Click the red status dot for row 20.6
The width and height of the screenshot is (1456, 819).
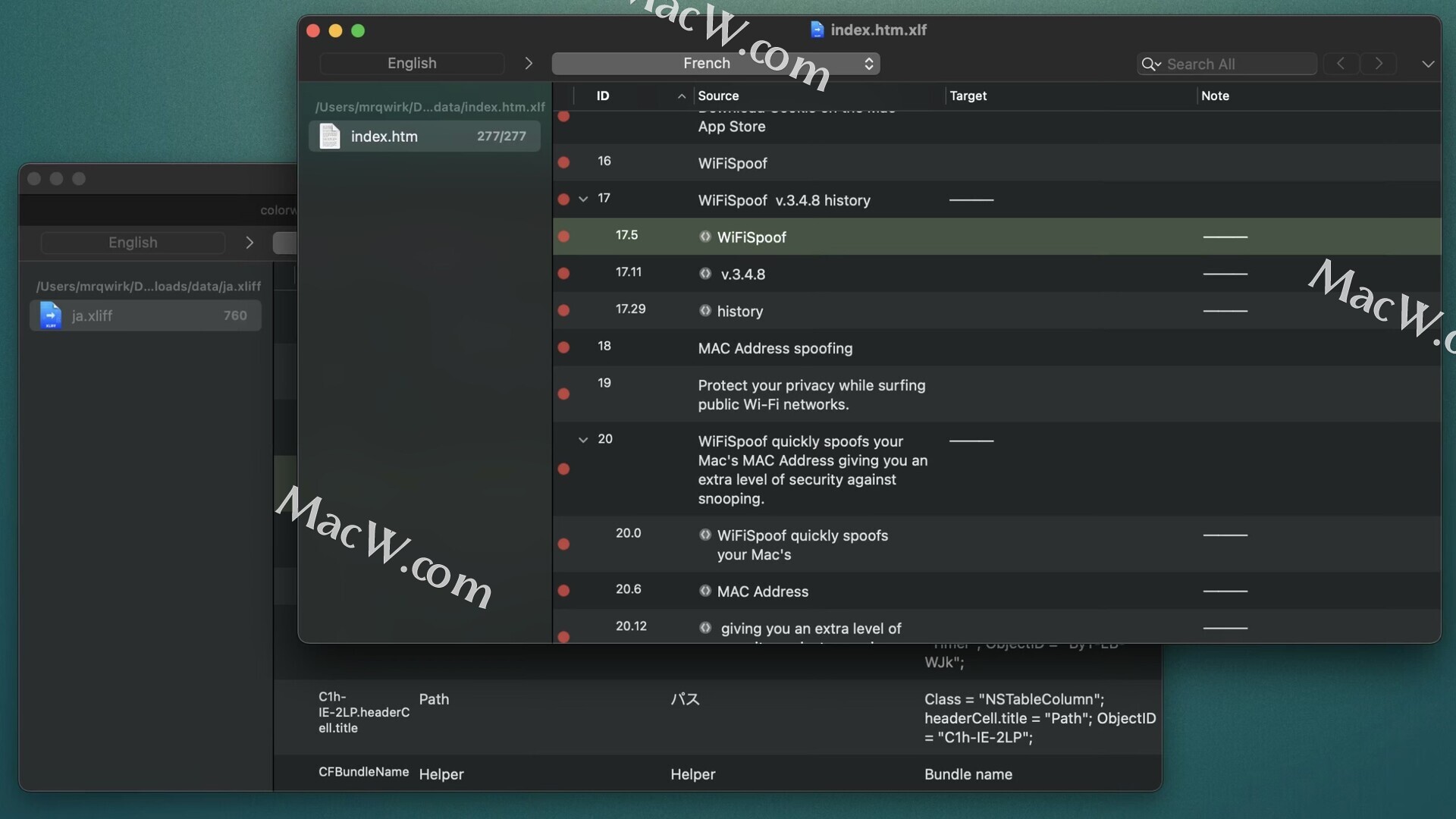pos(563,591)
